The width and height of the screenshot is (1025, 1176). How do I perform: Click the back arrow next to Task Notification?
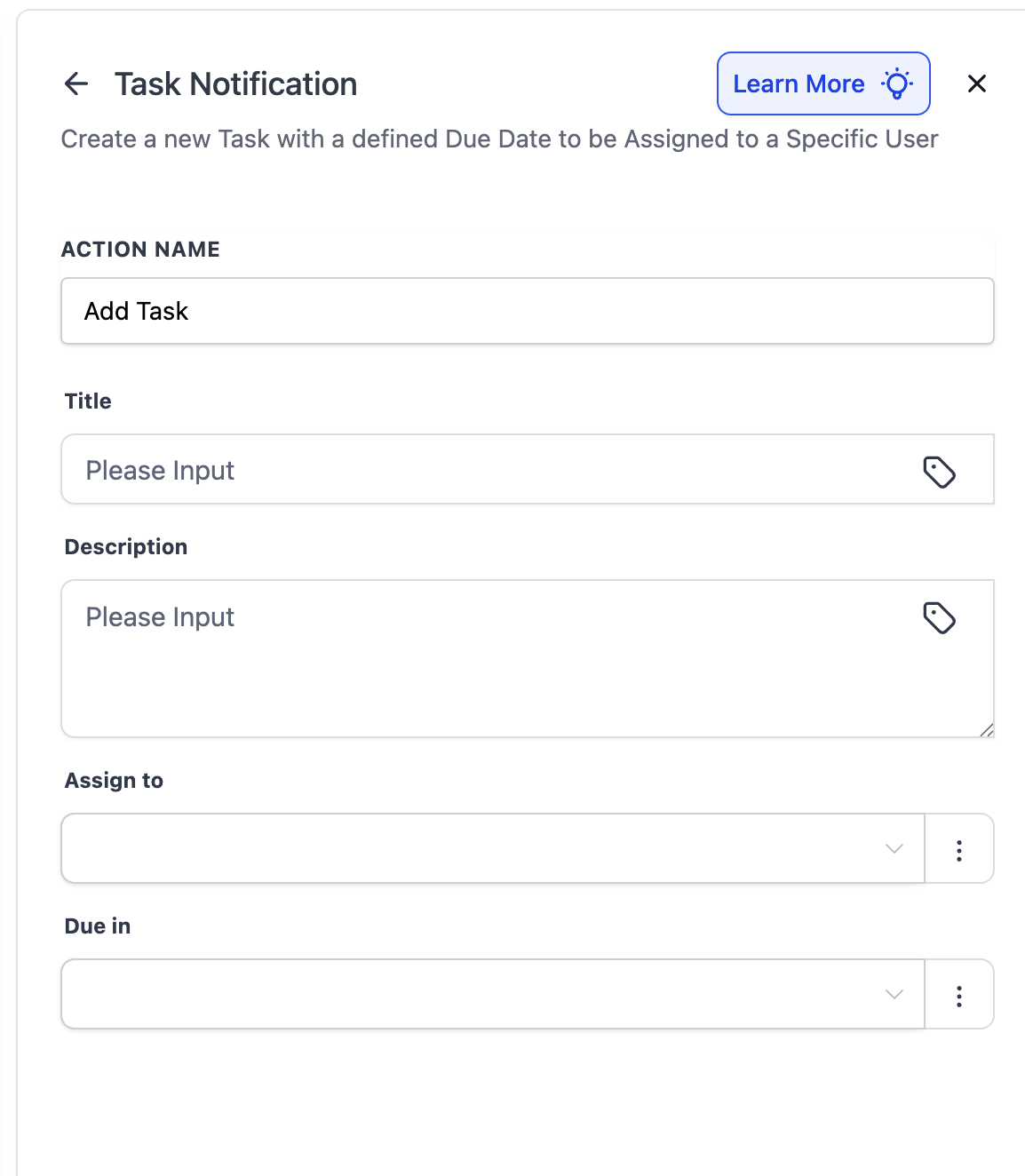tap(76, 84)
